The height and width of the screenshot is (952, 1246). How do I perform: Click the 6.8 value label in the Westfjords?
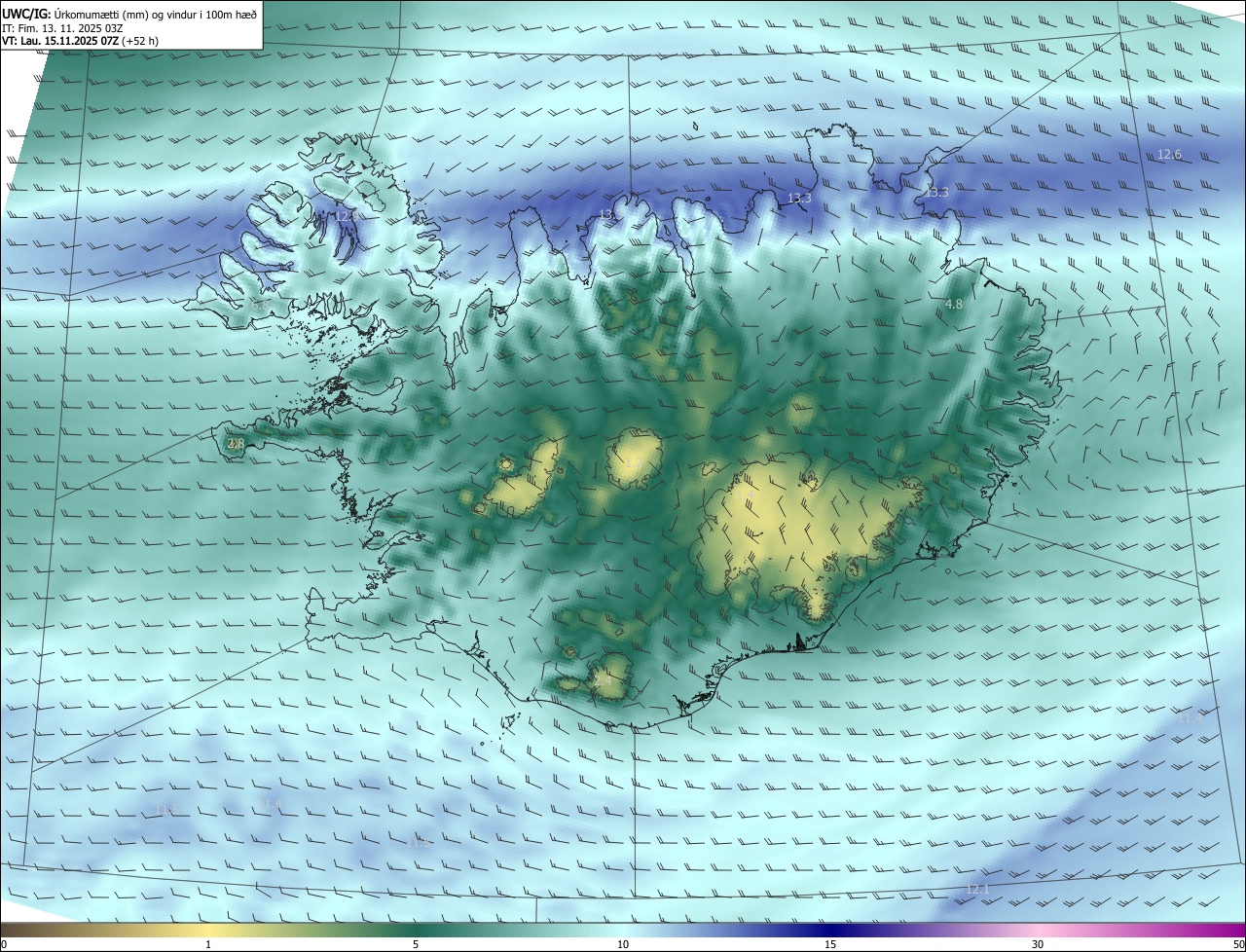point(260,306)
